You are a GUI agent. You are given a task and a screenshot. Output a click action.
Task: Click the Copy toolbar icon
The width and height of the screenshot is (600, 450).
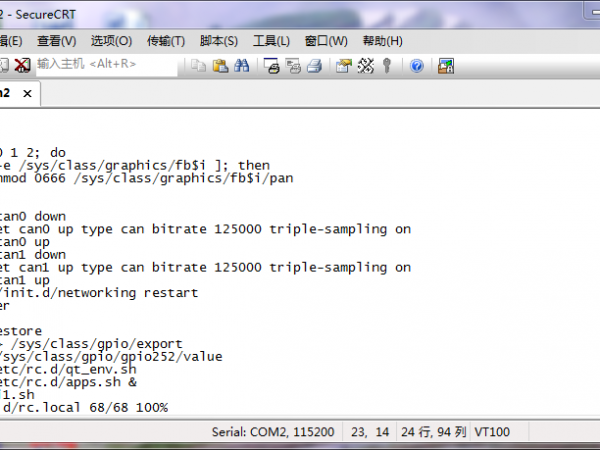(198, 65)
